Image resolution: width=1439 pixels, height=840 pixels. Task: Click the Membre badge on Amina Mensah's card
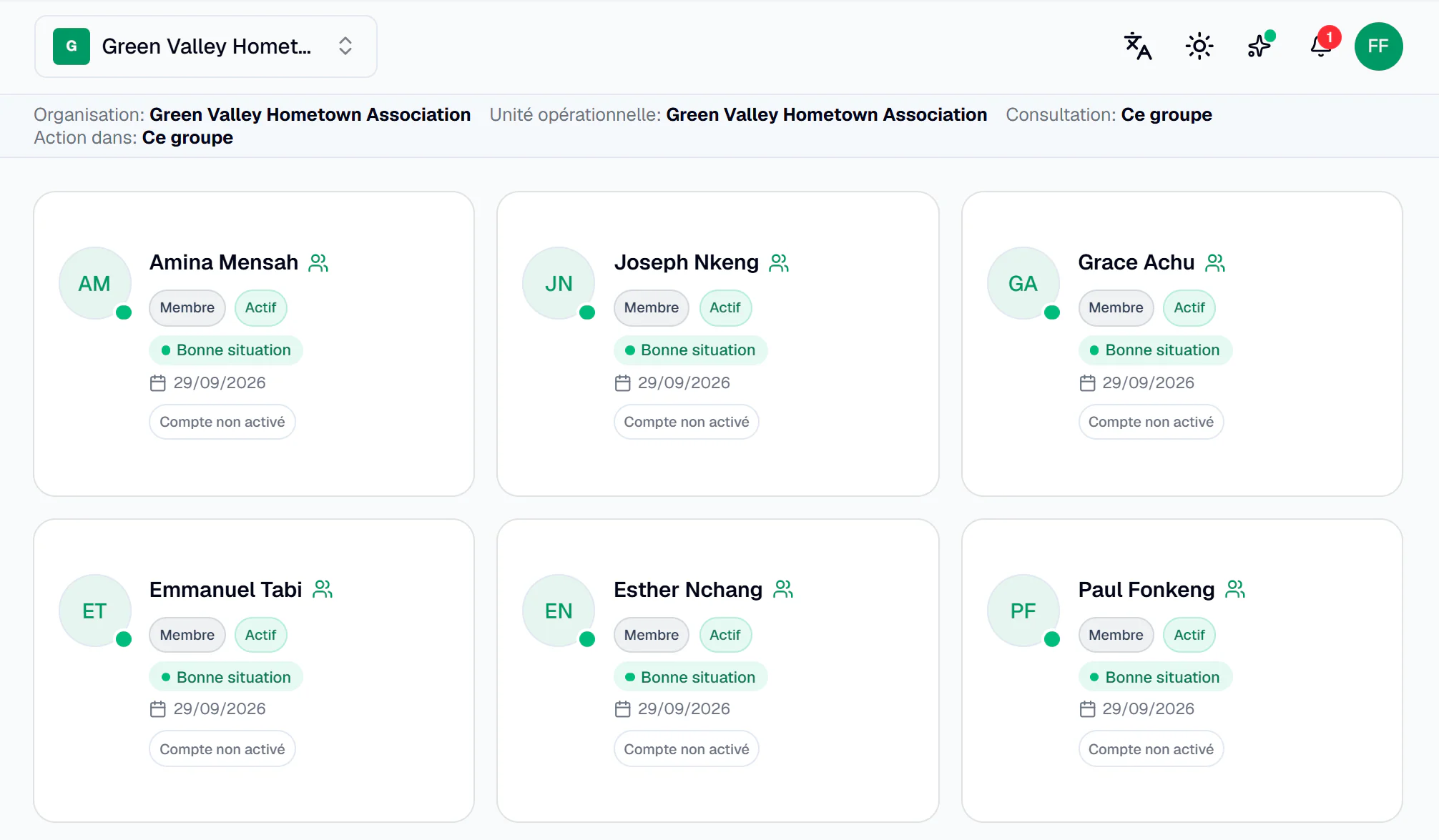[x=187, y=307]
